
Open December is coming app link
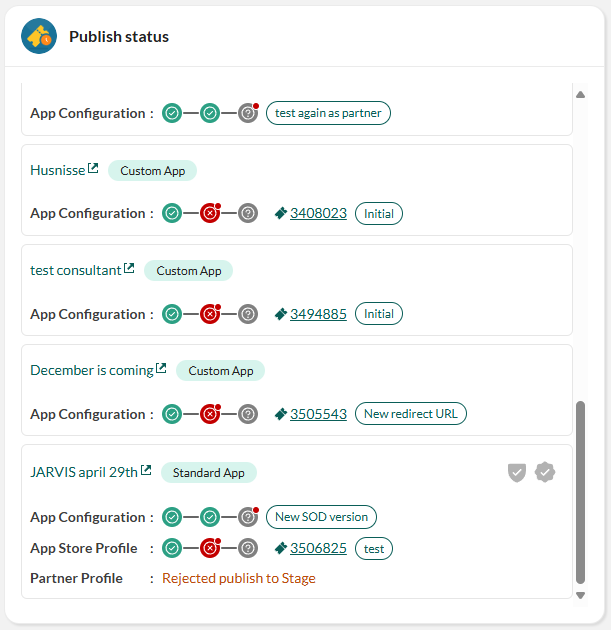[92, 370]
